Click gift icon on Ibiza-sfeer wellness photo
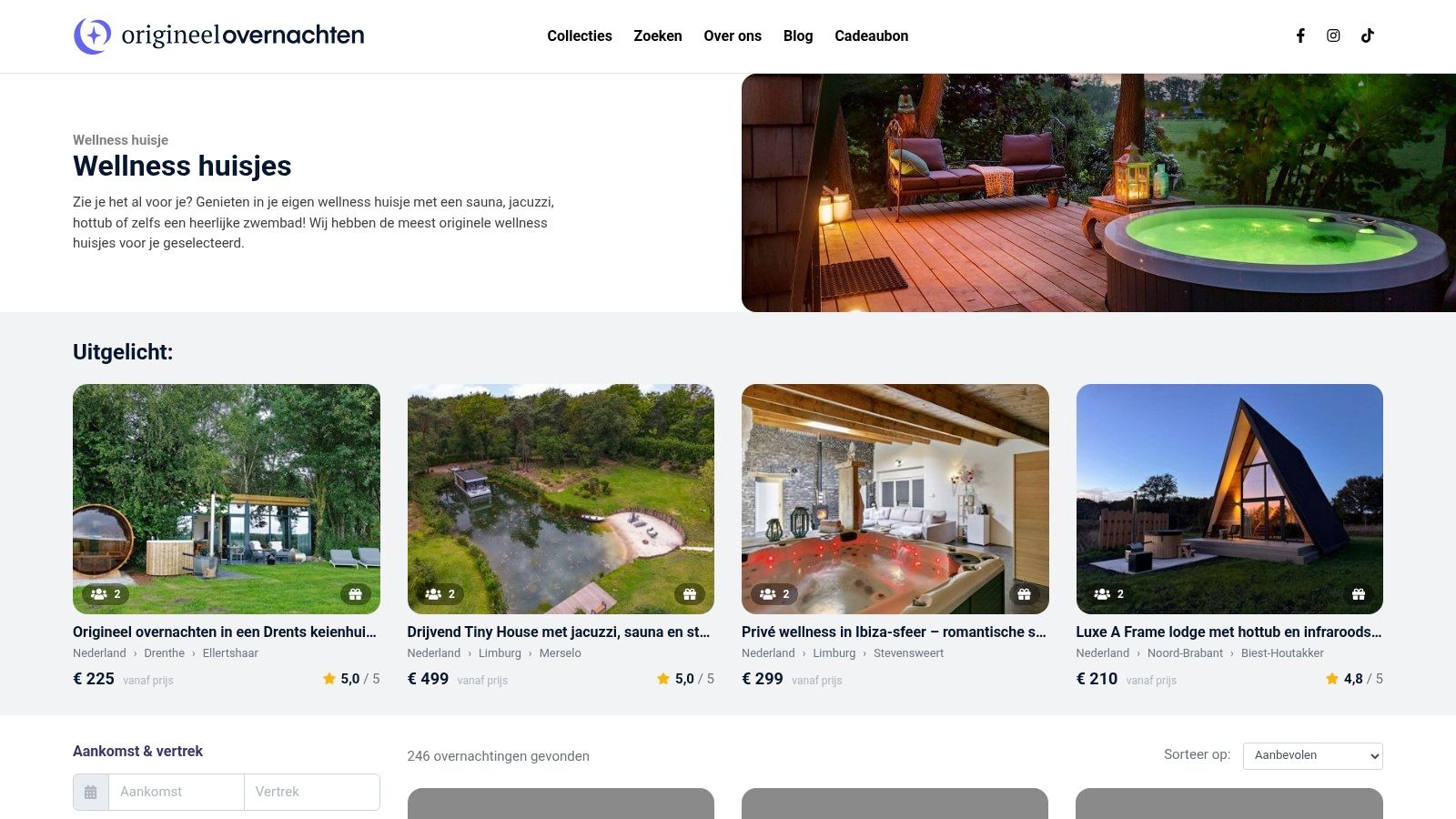Screen dimensions: 1456x819 pyautogui.click(x=1024, y=594)
